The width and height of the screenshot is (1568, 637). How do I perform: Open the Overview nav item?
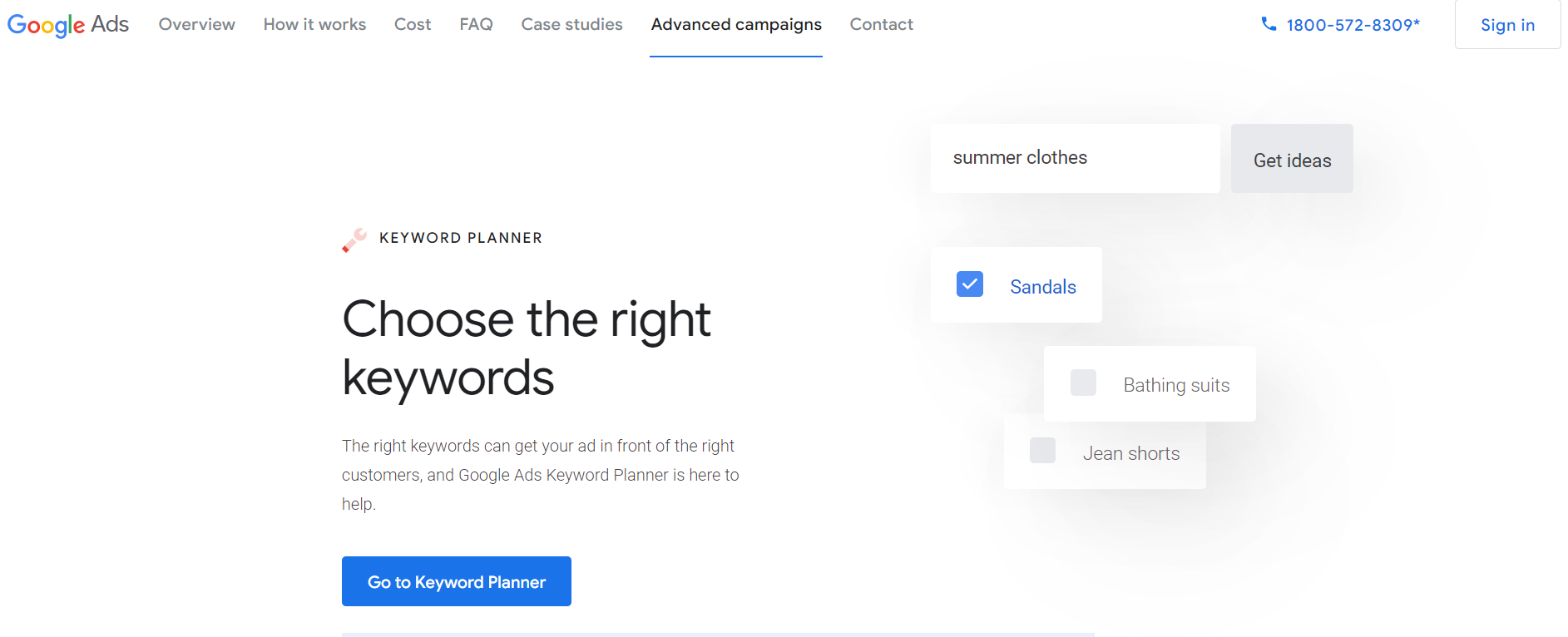tap(197, 25)
